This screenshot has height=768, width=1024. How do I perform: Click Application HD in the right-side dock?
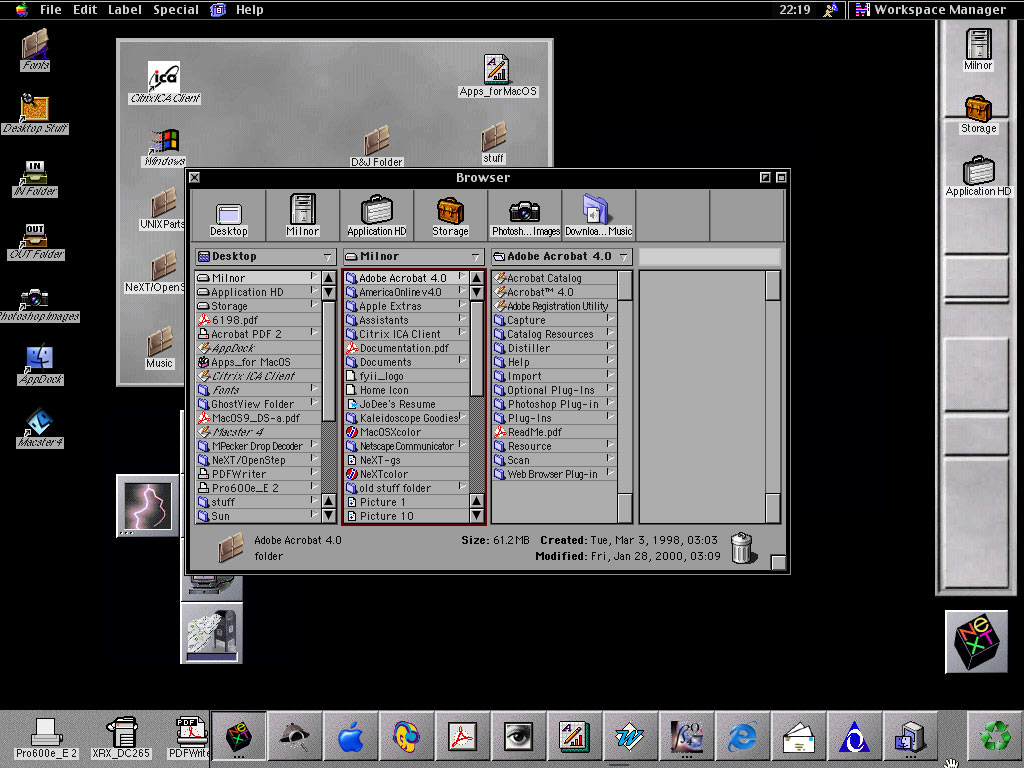[x=978, y=176]
